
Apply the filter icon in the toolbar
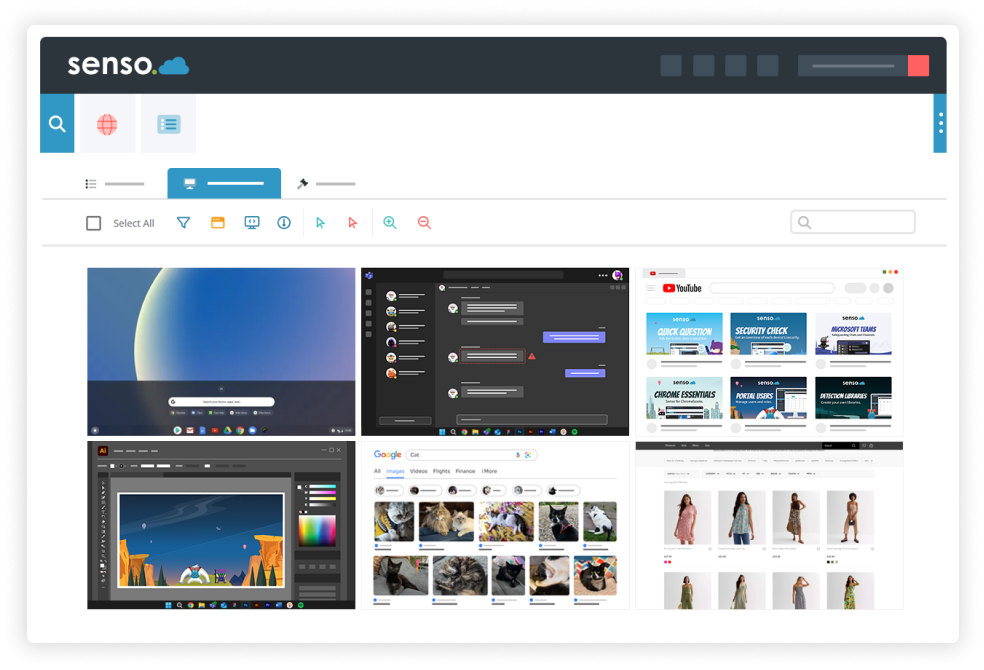click(183, 222)
